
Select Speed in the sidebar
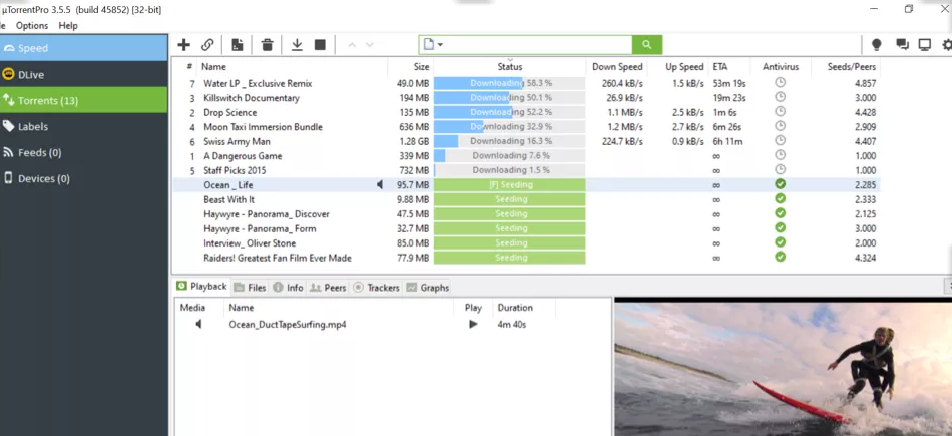pos(84,48)
